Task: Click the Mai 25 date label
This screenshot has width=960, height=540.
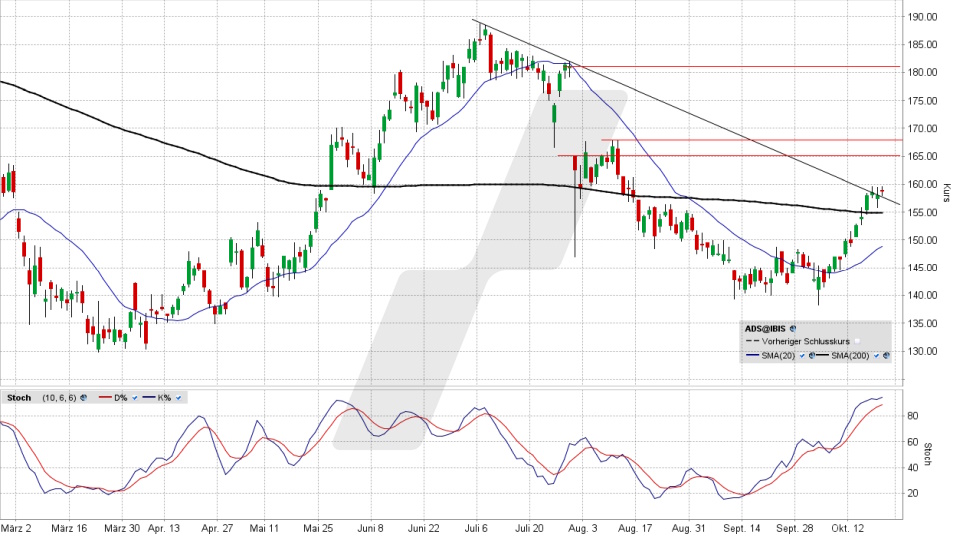Action: click(318, 528)
